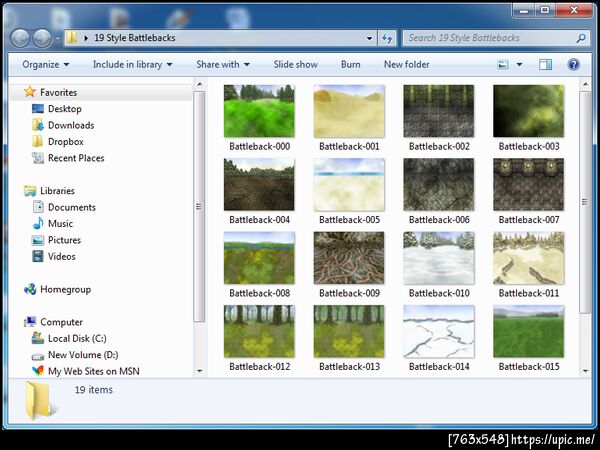600x450 pixels.
Task: Click the Desktop icon under Favorites
Action: (x=38, y=109)
